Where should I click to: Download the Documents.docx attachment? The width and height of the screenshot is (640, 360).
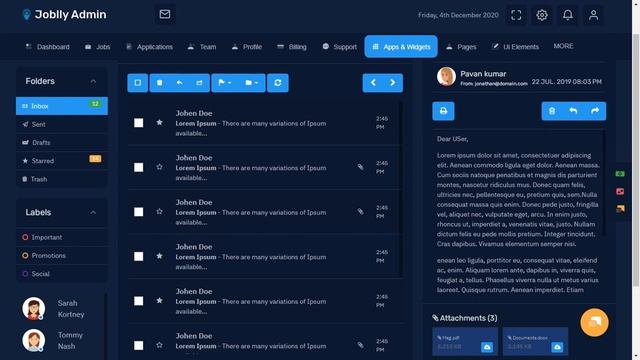coord(557,347)
